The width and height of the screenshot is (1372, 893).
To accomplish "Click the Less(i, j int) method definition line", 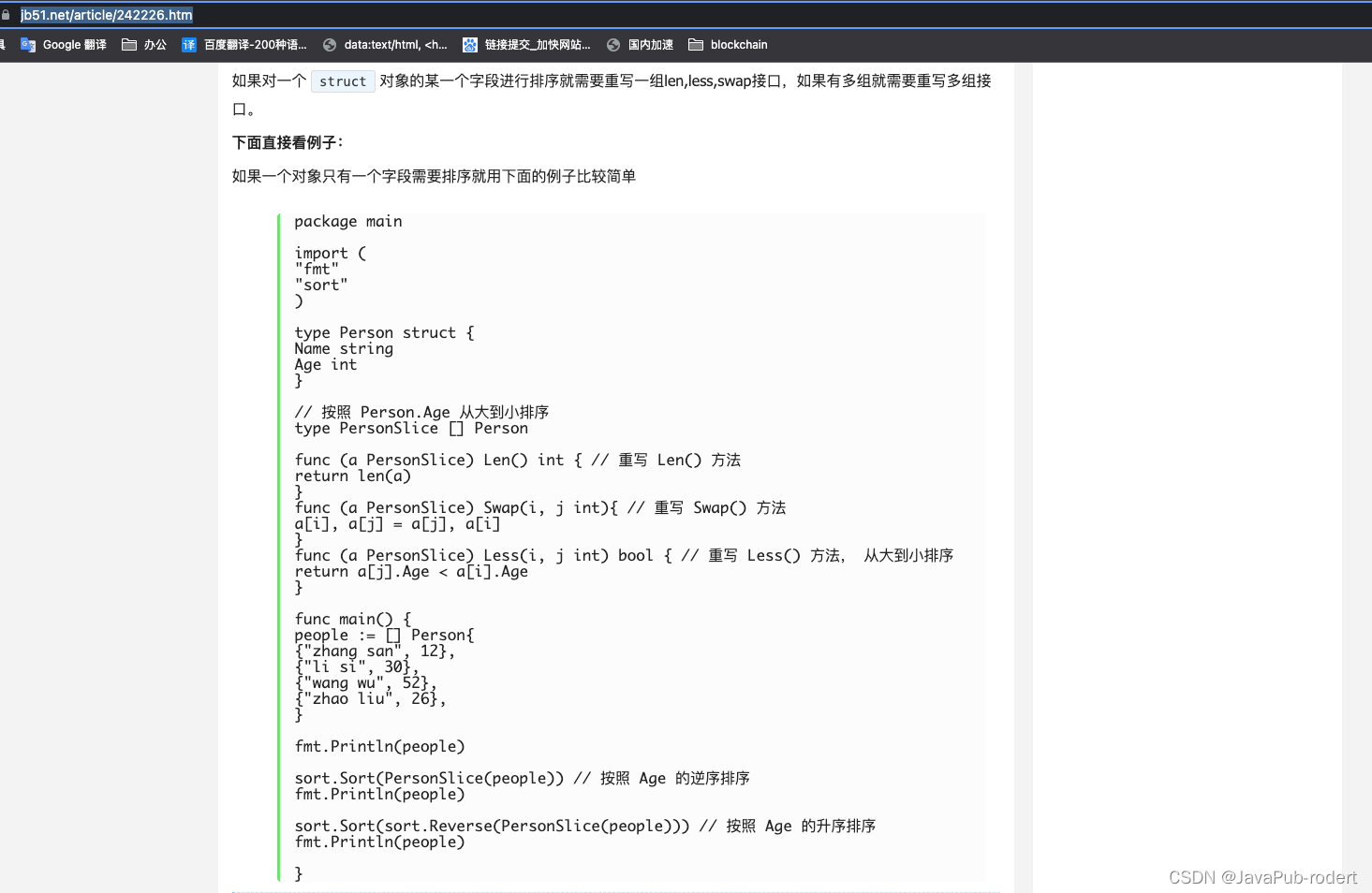I will click(x=624, y=556).
